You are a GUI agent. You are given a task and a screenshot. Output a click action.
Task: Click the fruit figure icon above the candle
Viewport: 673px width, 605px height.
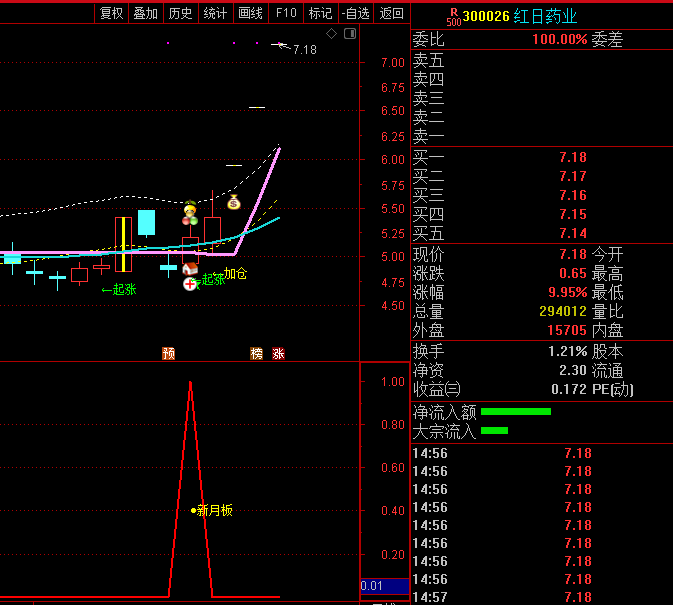click(x=190, y=213)
